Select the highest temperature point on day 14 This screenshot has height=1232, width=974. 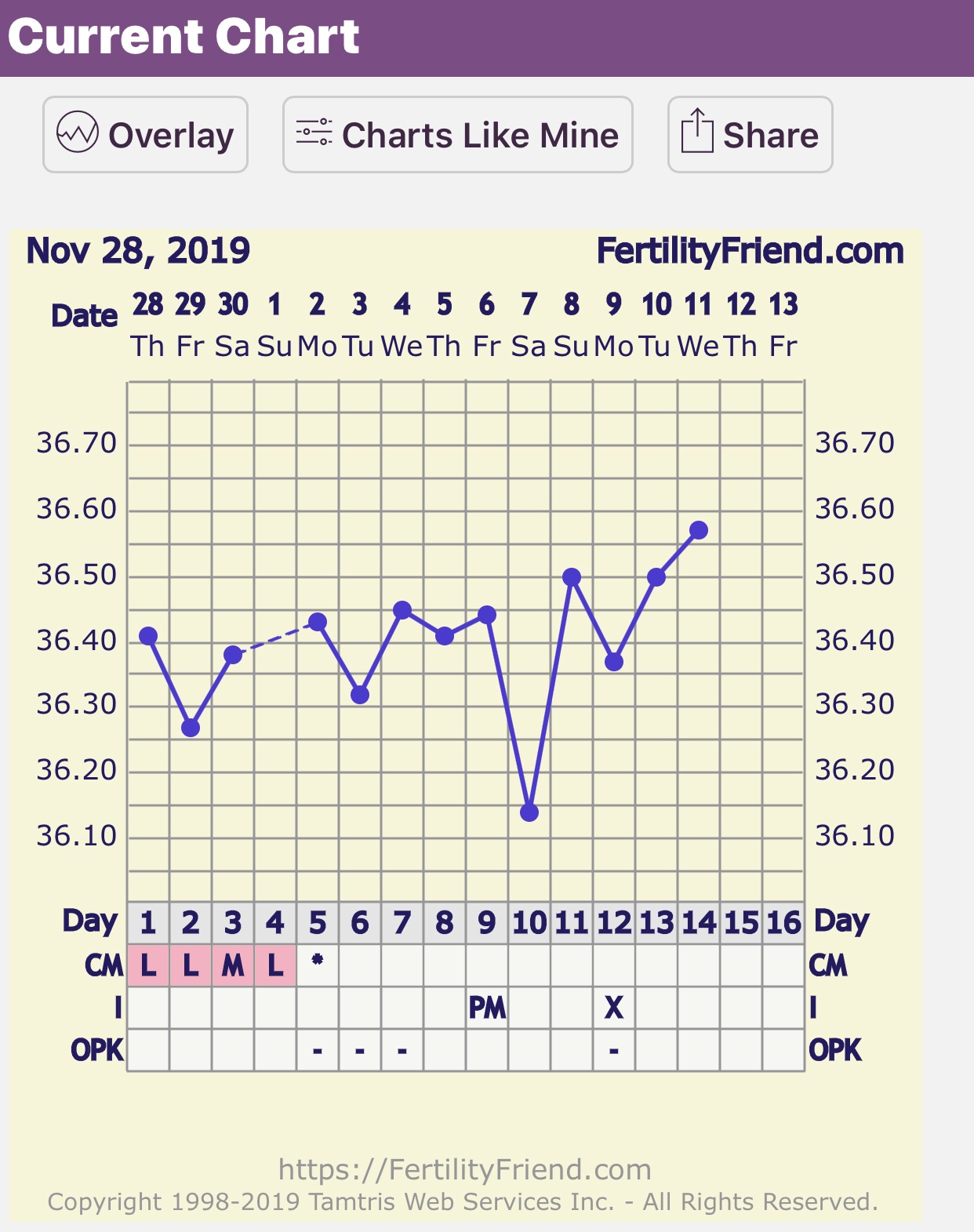[x=699, y=530]
